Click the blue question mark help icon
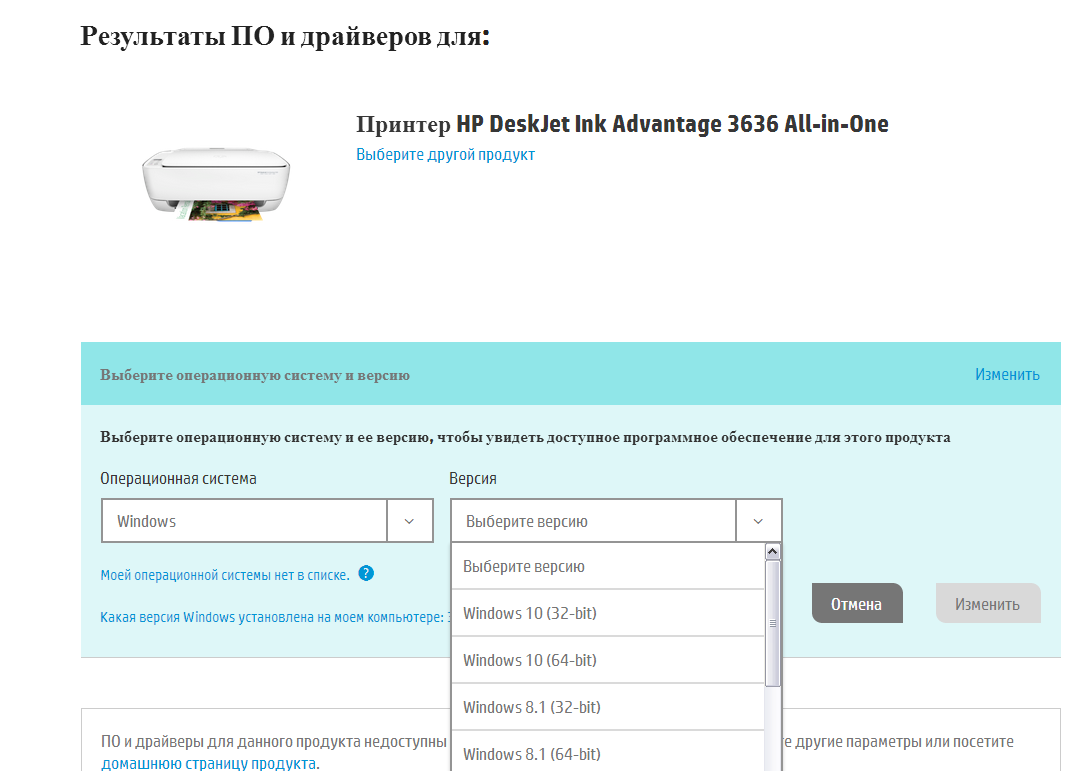The height and width of the screenshot is (771, 1072). pyautogui.click(x=366, y=573)
